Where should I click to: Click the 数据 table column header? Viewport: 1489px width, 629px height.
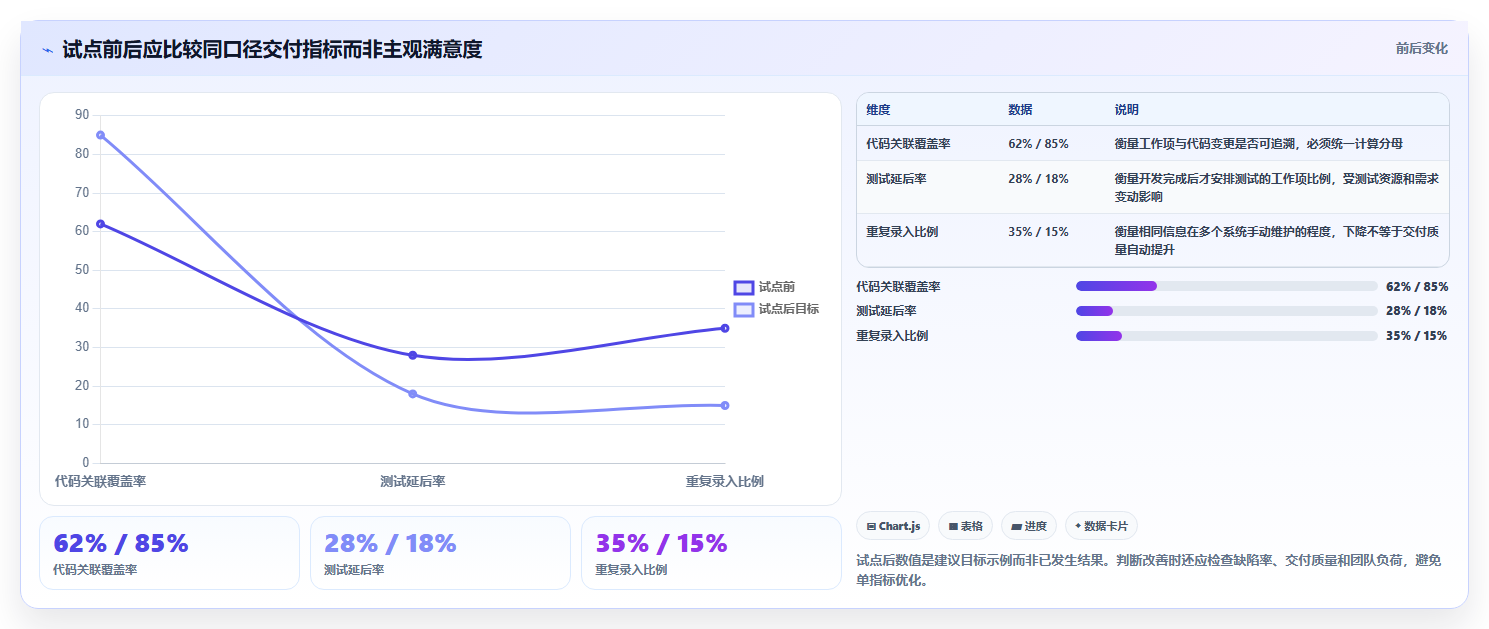[1020, 110]
